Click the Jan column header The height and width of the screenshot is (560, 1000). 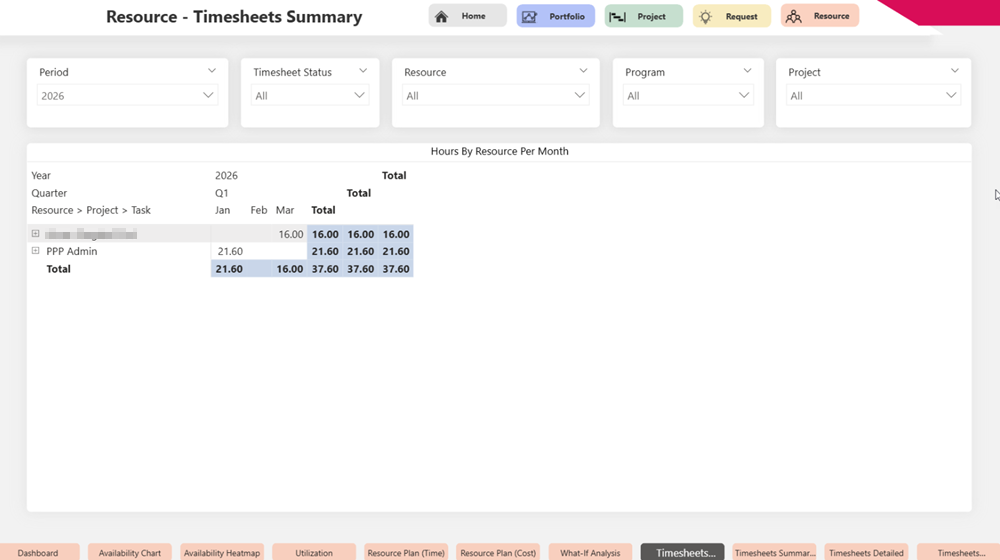(x=223, y=210)
